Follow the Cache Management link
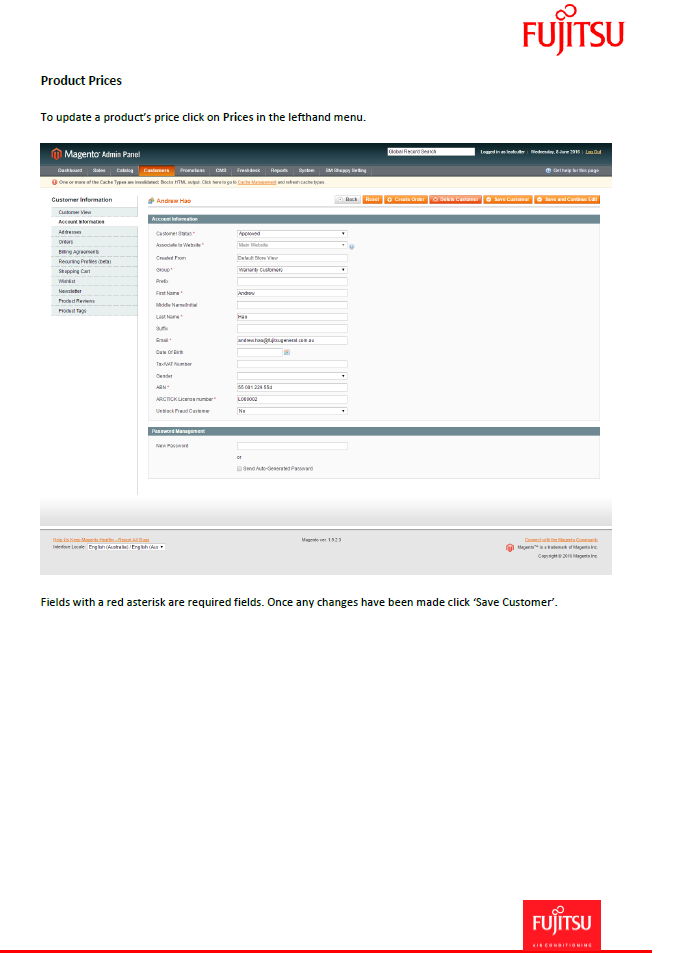Screen dimensions: 673x953 (x=257, y=182)
